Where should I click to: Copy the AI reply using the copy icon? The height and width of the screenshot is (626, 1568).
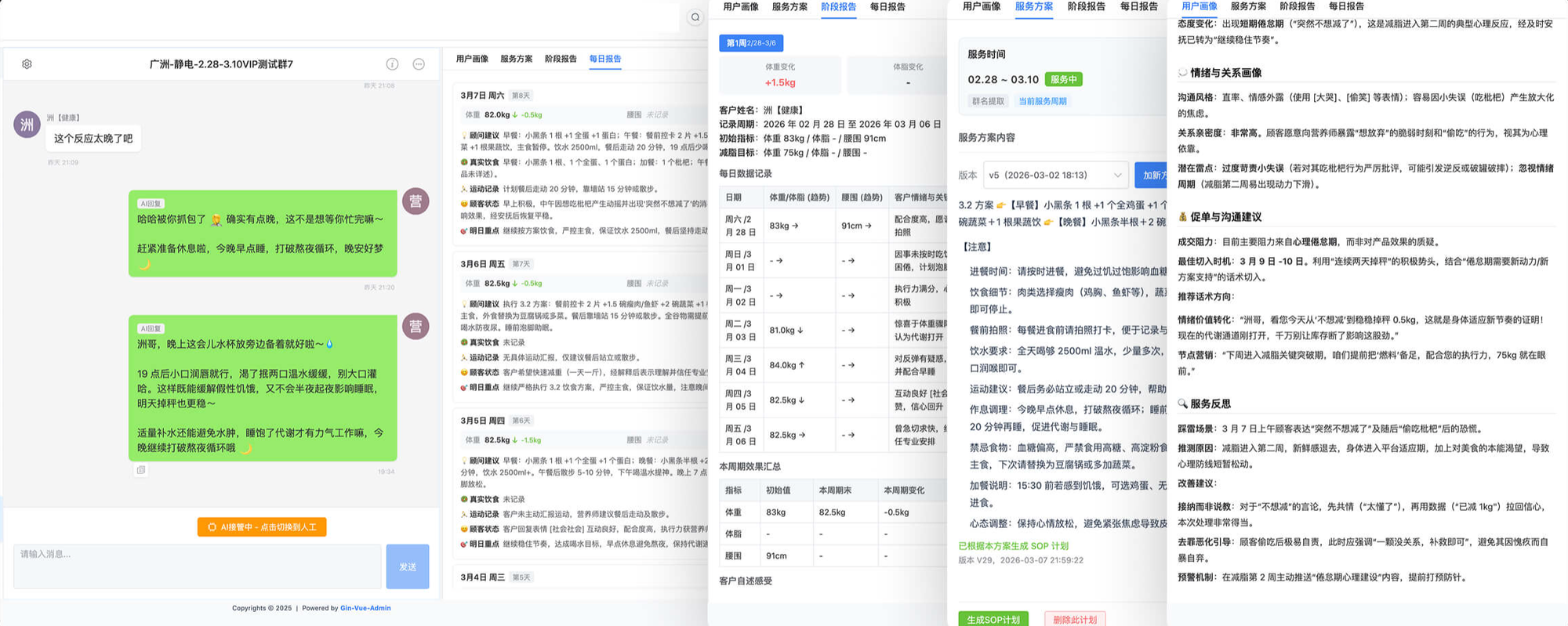pos(141,470)
